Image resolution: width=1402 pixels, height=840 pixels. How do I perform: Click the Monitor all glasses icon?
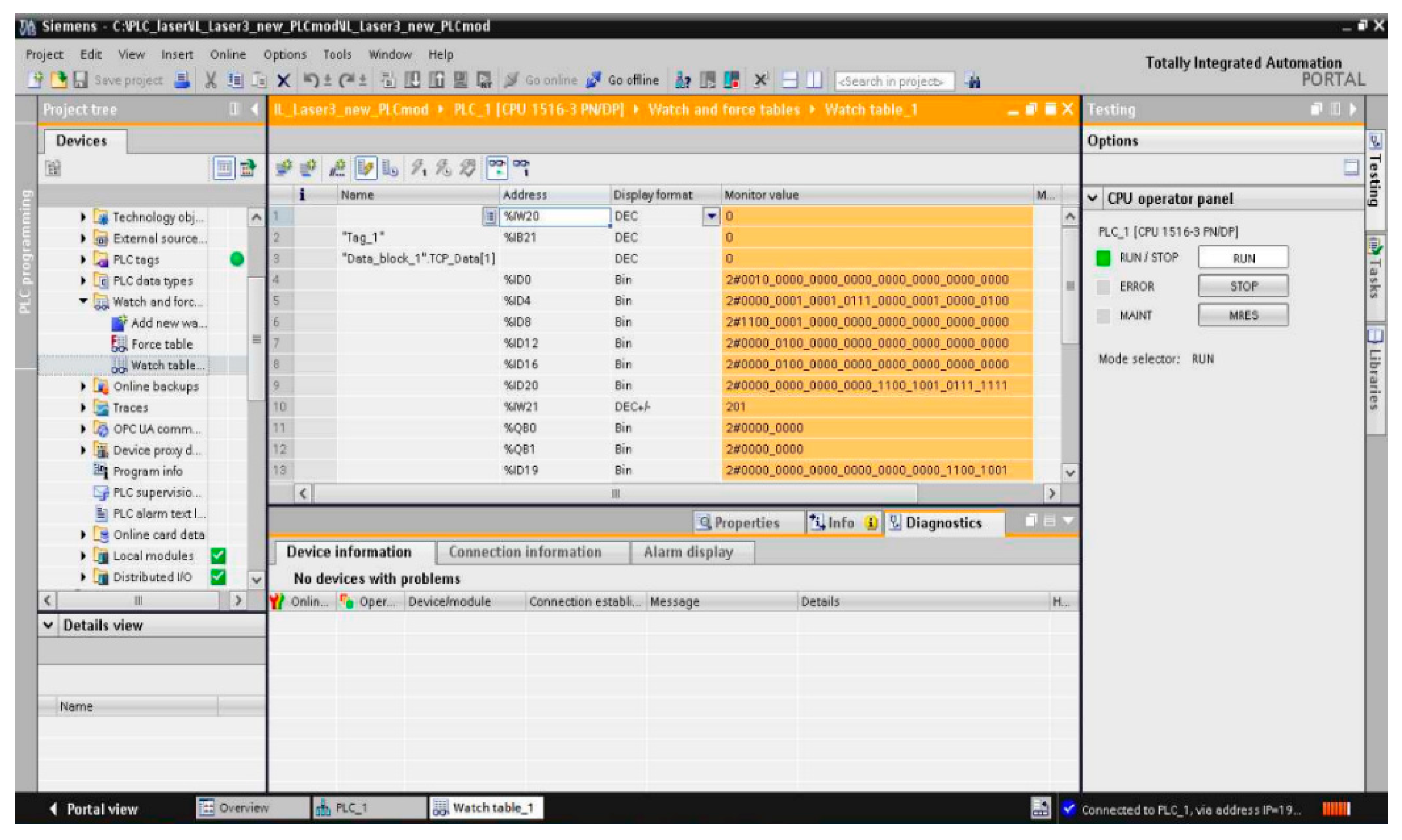496,168
